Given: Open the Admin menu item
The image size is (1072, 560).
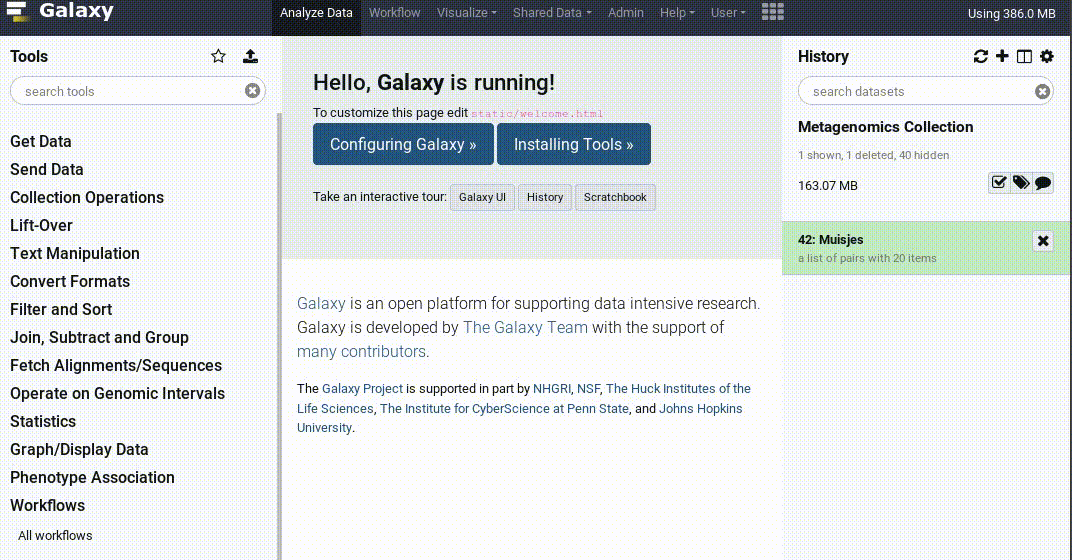Looking at the screenshot, I should click(x=626, y=13).
